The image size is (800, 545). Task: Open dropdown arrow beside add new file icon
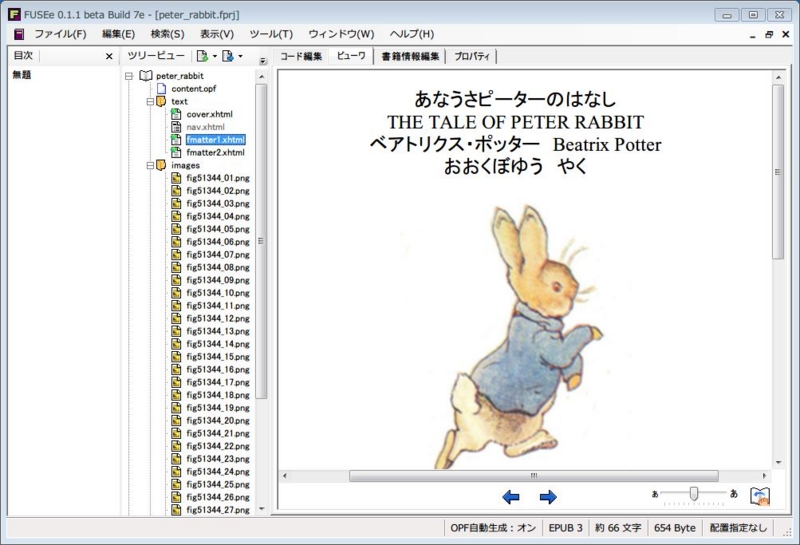point(215,56)
